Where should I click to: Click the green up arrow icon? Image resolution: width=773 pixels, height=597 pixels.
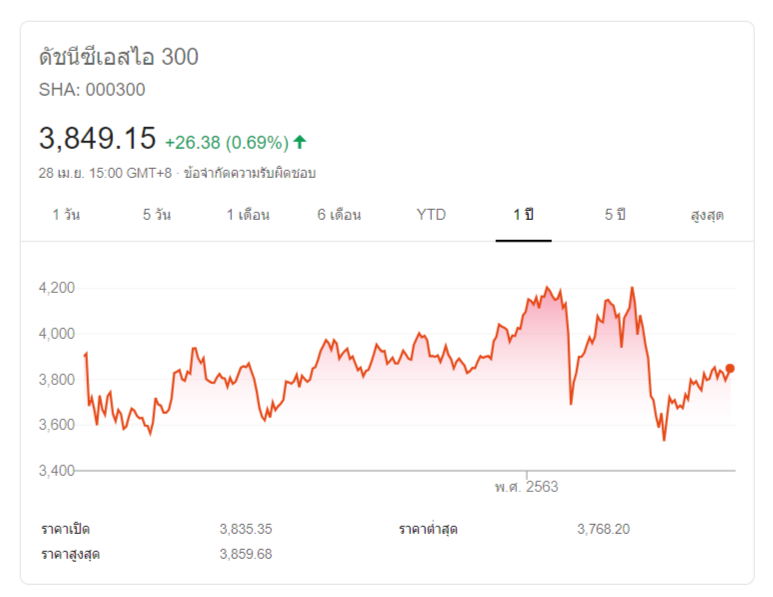(x=300, y=142)
